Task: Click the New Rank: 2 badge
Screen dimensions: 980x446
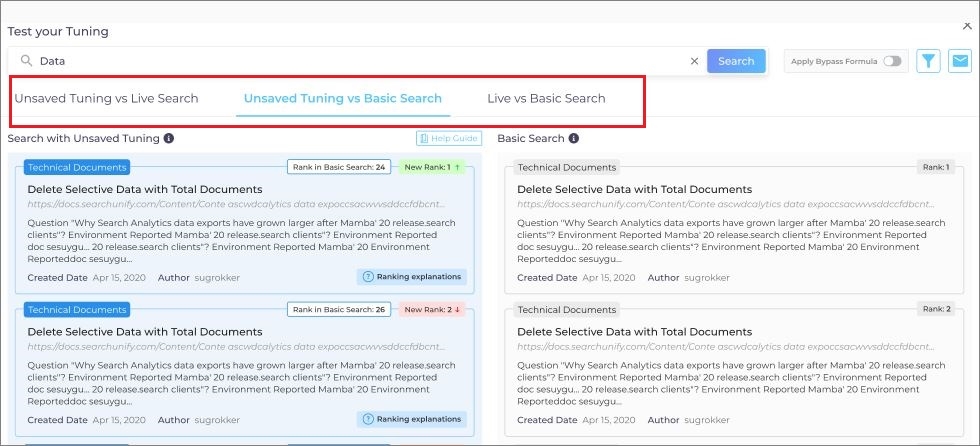Action: tap(432, 309)
